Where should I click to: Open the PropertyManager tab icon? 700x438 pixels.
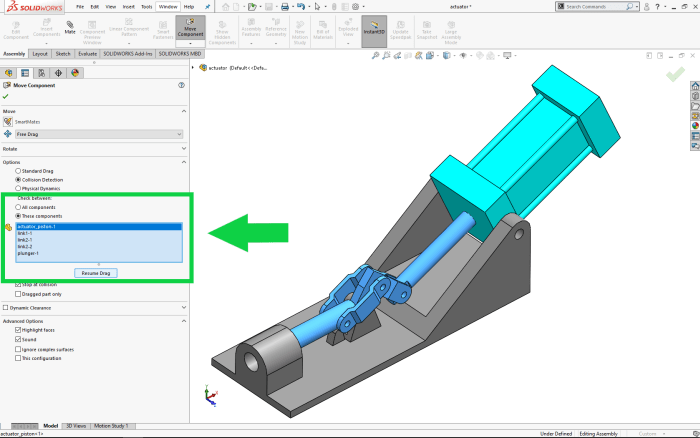point(25,73)
